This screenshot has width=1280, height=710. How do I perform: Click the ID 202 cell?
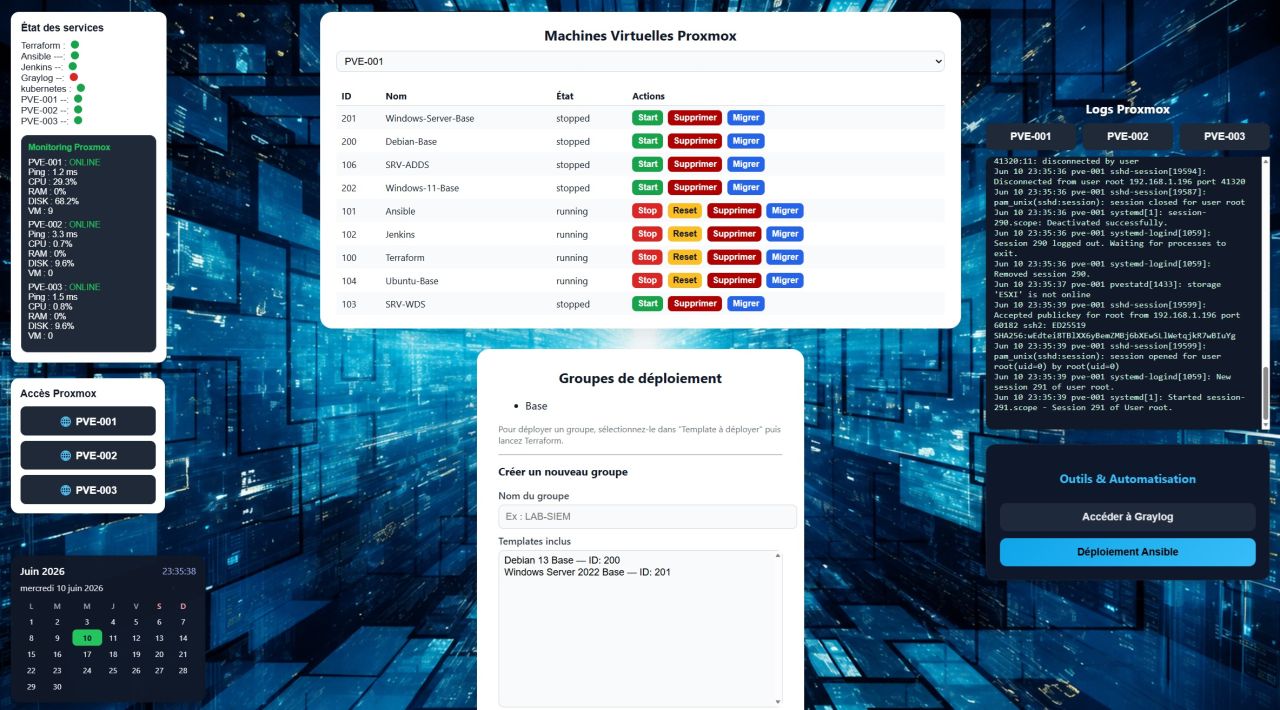point(349,188)
